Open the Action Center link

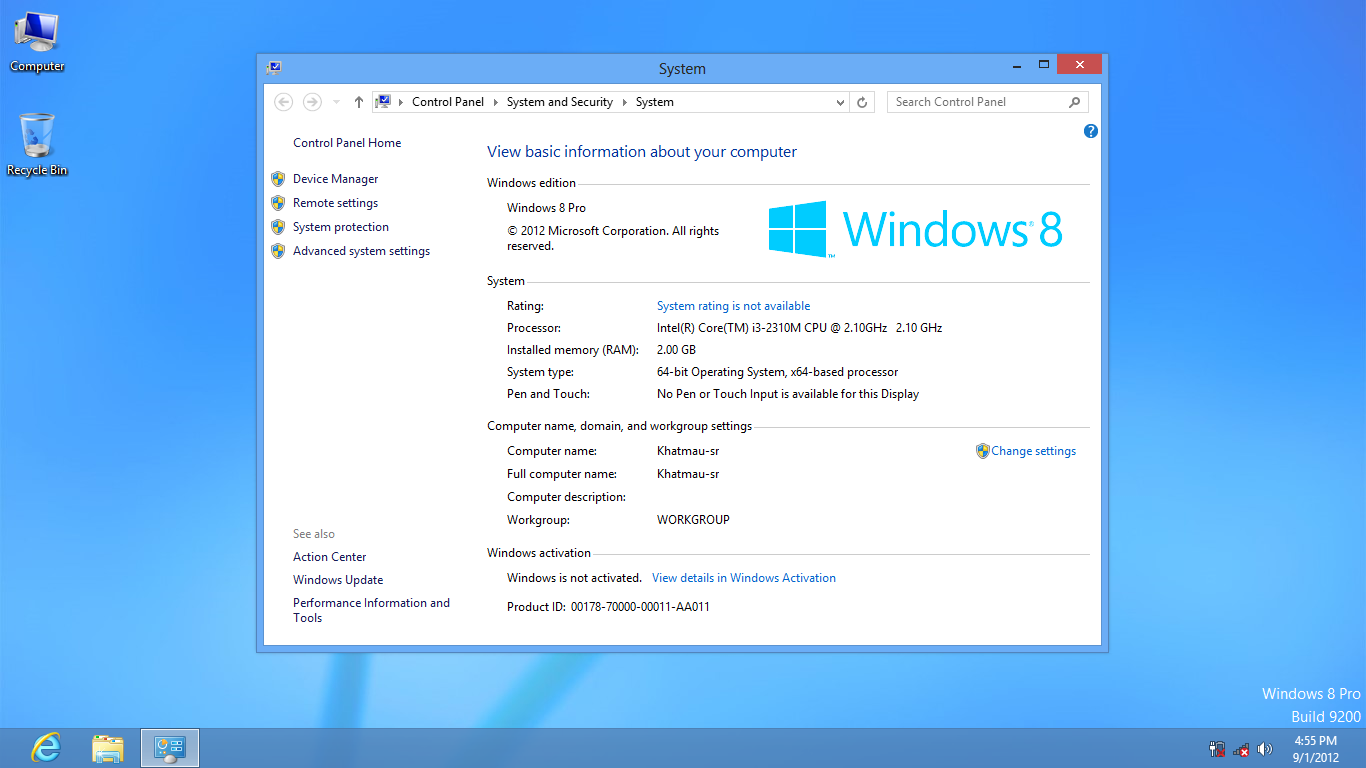click(x=330, y=557)
